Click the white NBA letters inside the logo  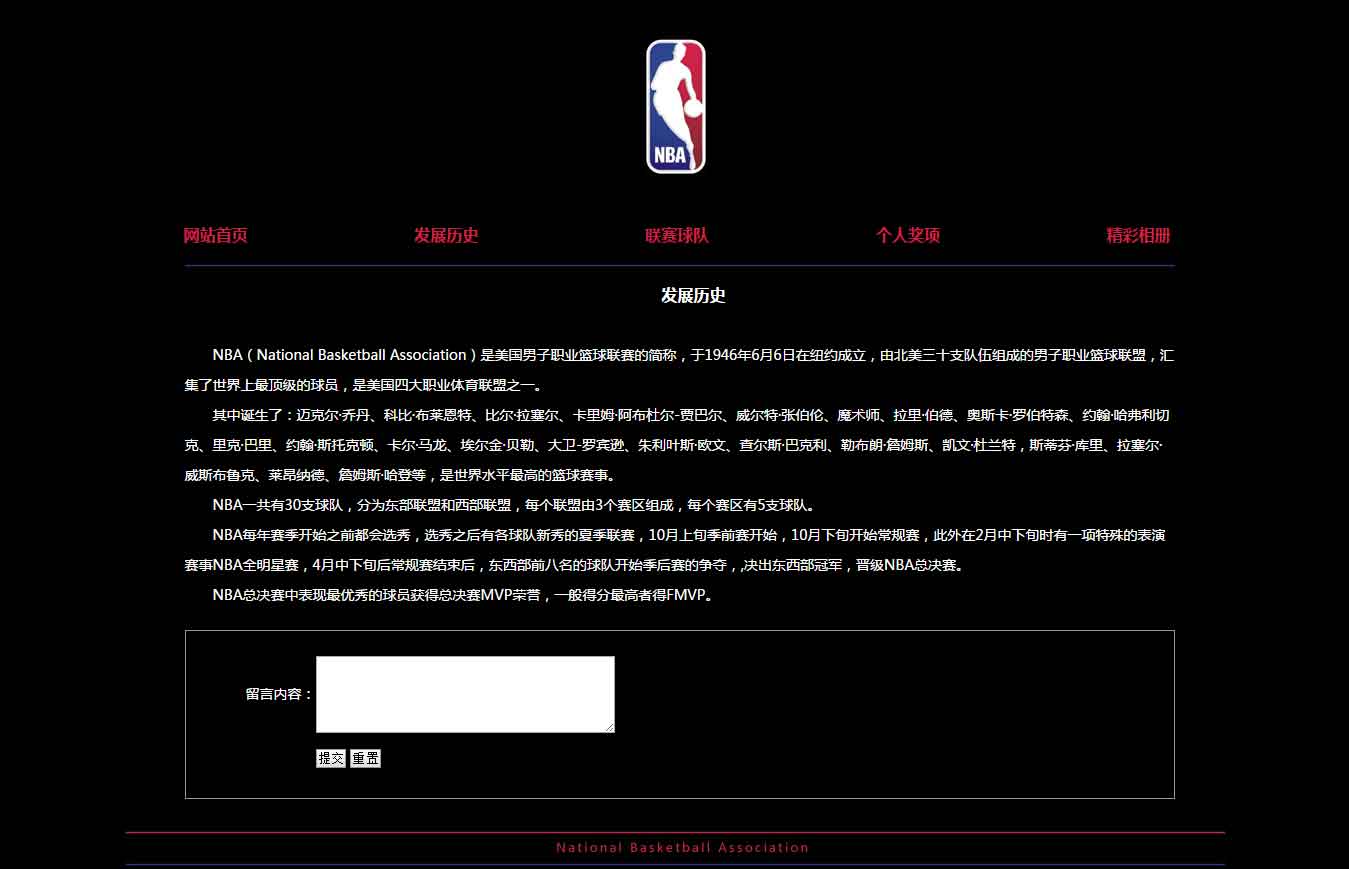pyautogui.click(x=671, y=155)
